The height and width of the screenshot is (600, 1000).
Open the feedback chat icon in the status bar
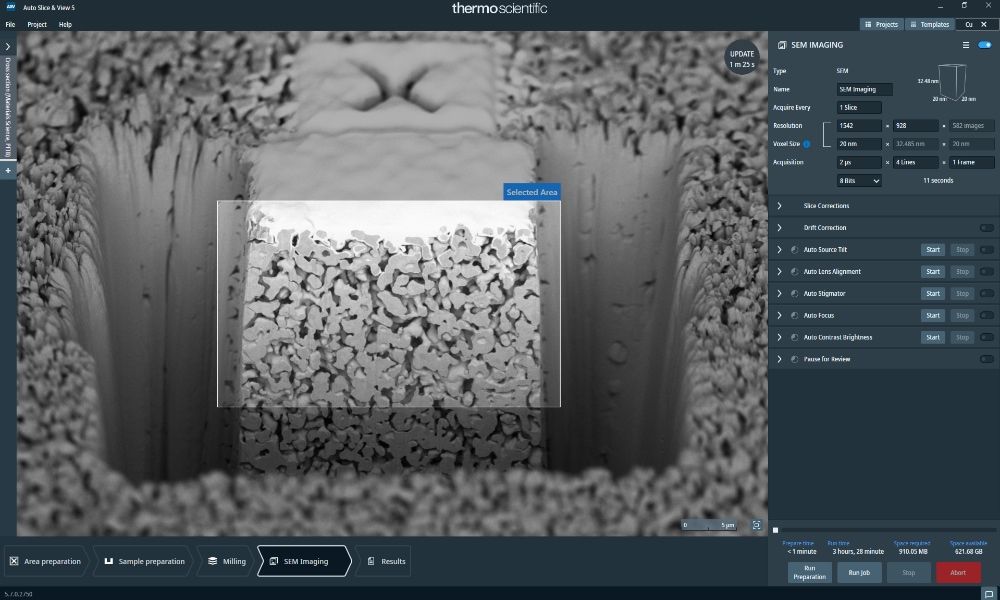pyautogui.click(x=988, y=594)
